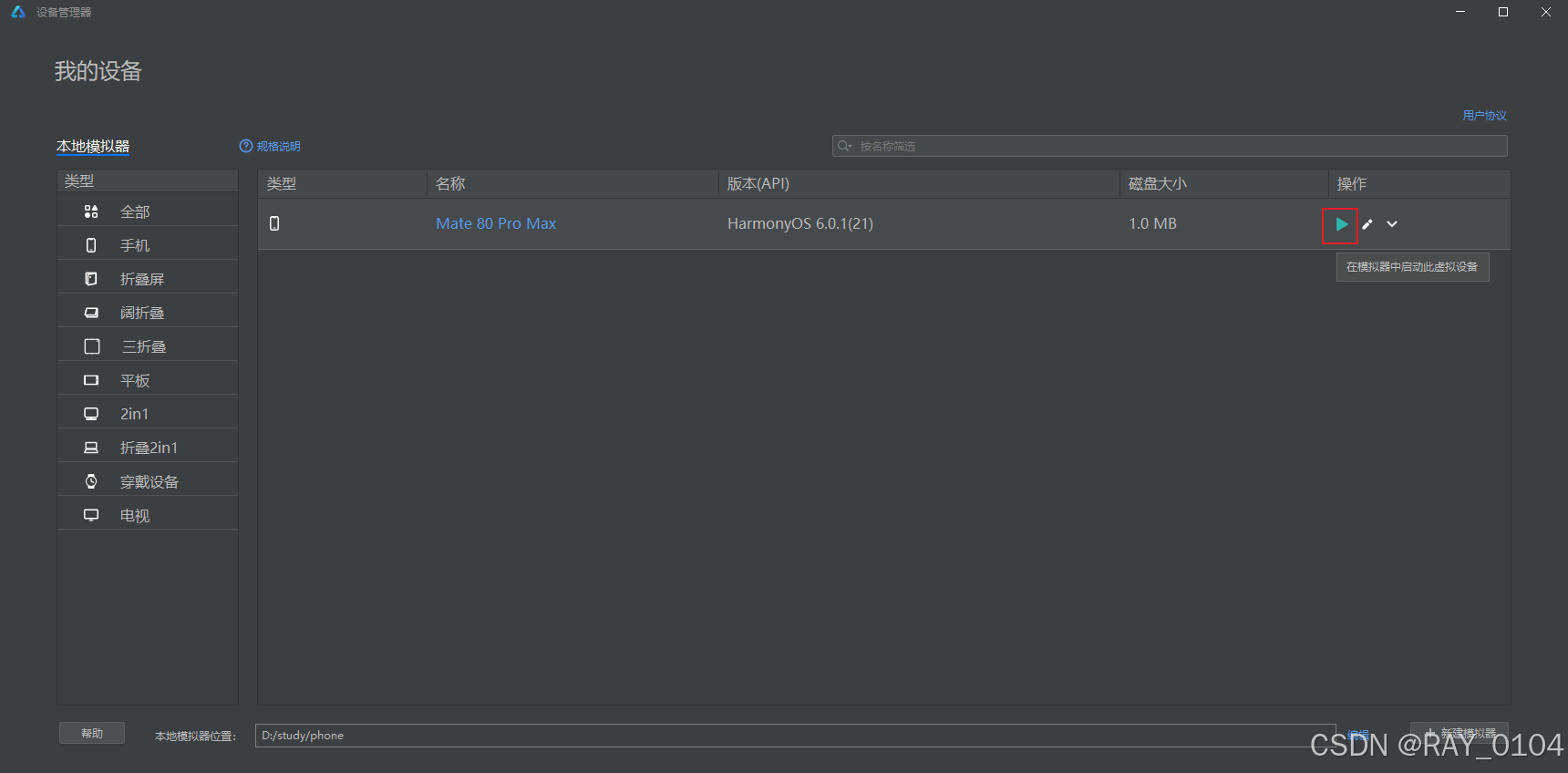Minimize the 设备管理器 window
Viewport: 1568px width, 773px height.
[x=1460, y=12]
